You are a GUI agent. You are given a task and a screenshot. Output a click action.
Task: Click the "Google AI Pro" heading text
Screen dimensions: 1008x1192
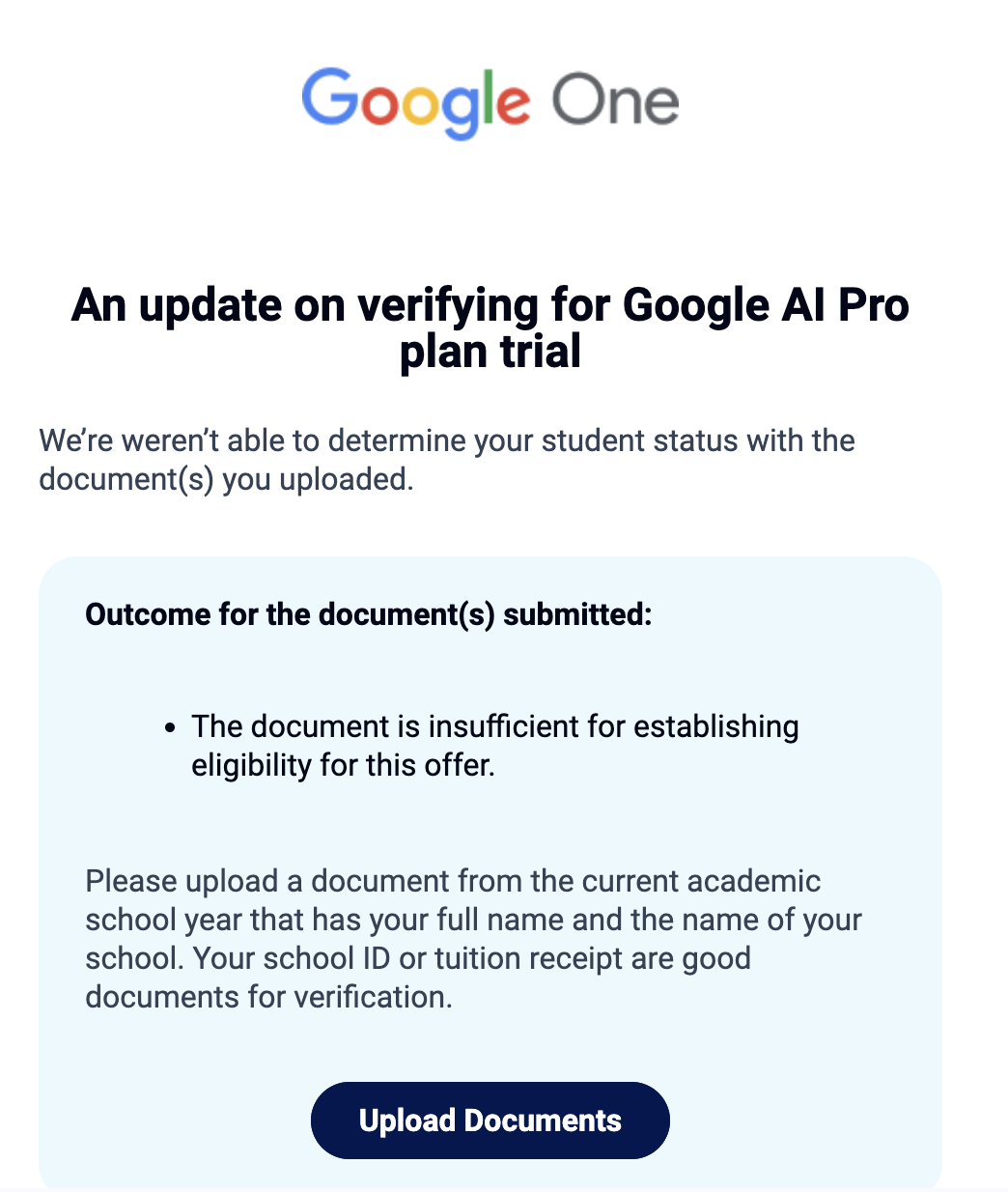[x=766, y=305]
